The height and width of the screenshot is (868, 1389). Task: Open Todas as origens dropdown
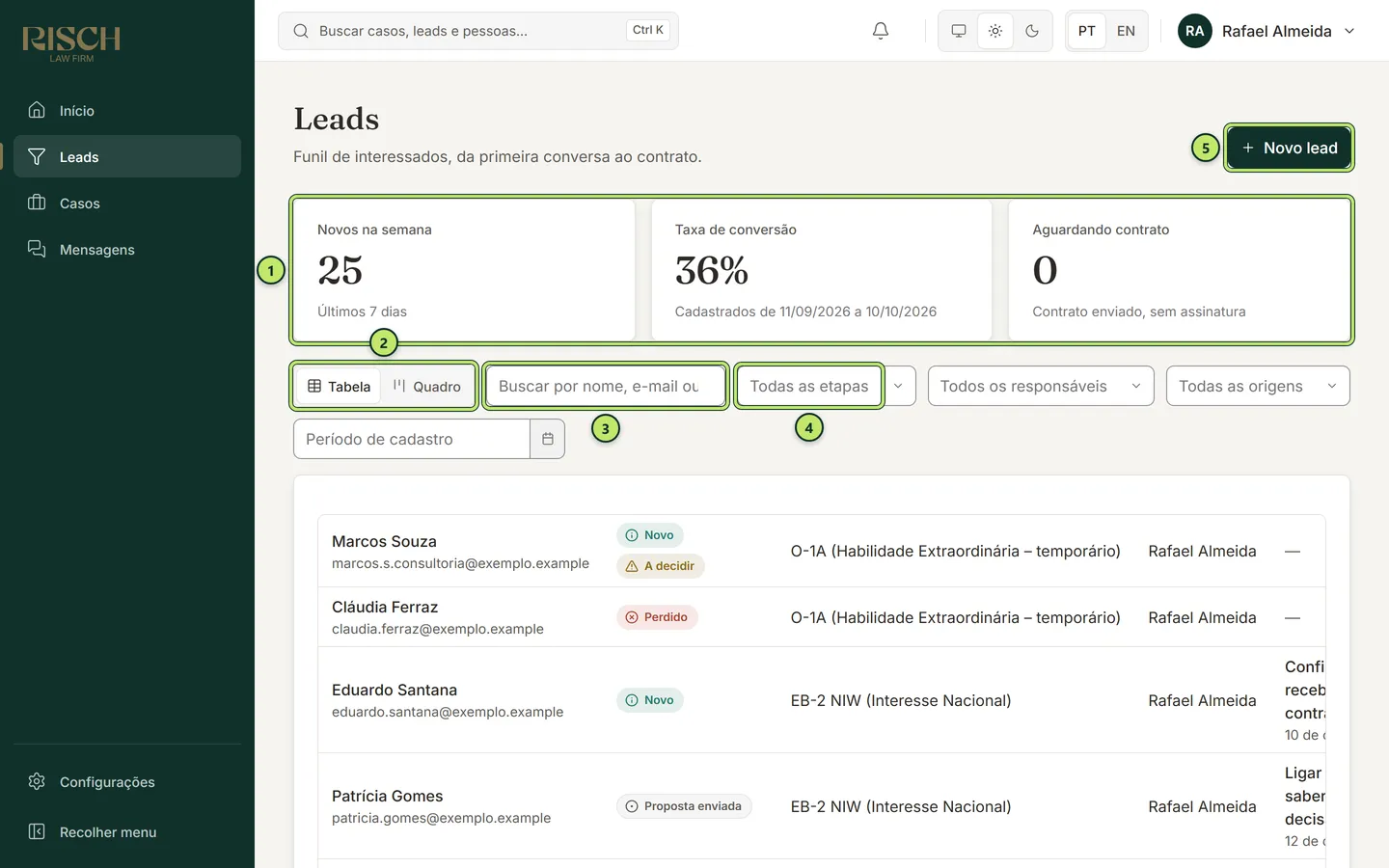coord(1258,386)
